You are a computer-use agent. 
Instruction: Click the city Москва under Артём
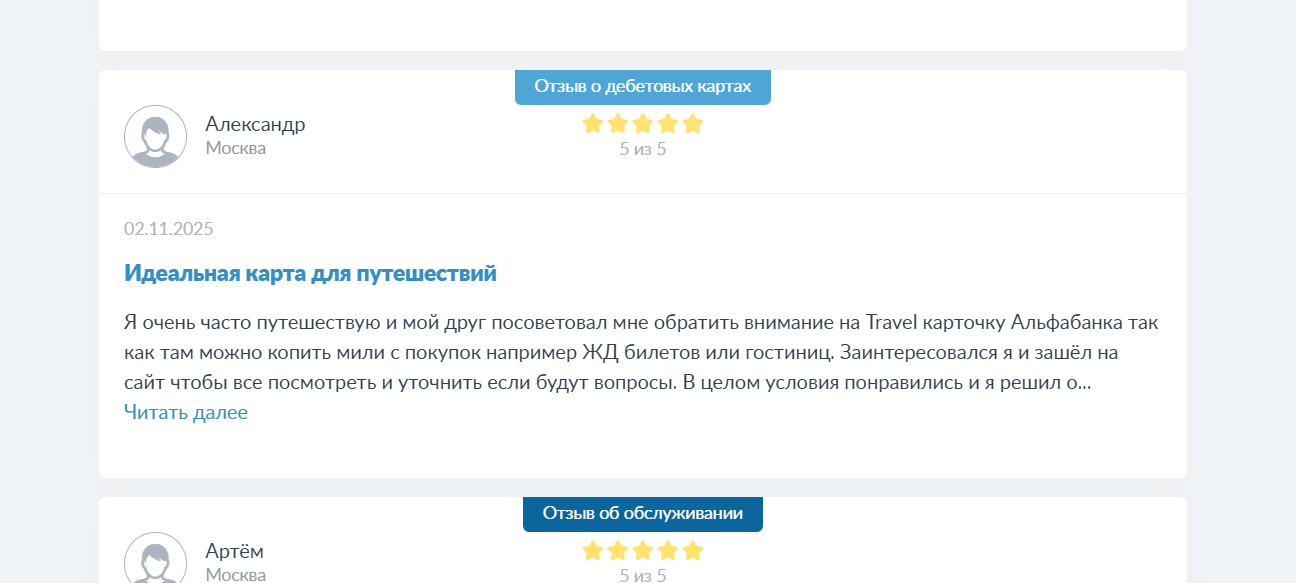coord(236,575)
